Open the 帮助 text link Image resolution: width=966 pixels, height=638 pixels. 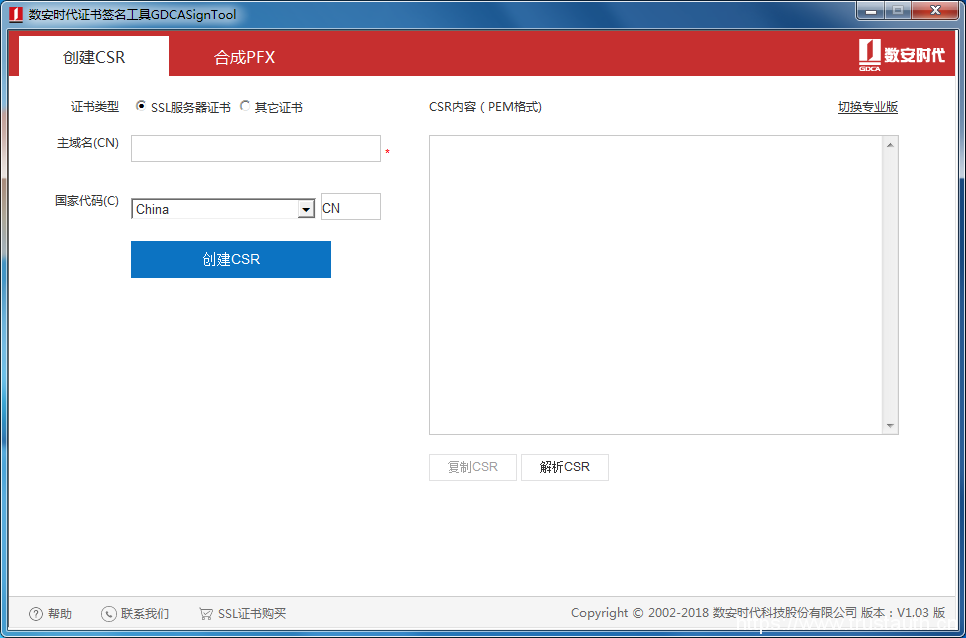(x=60, y=614)
